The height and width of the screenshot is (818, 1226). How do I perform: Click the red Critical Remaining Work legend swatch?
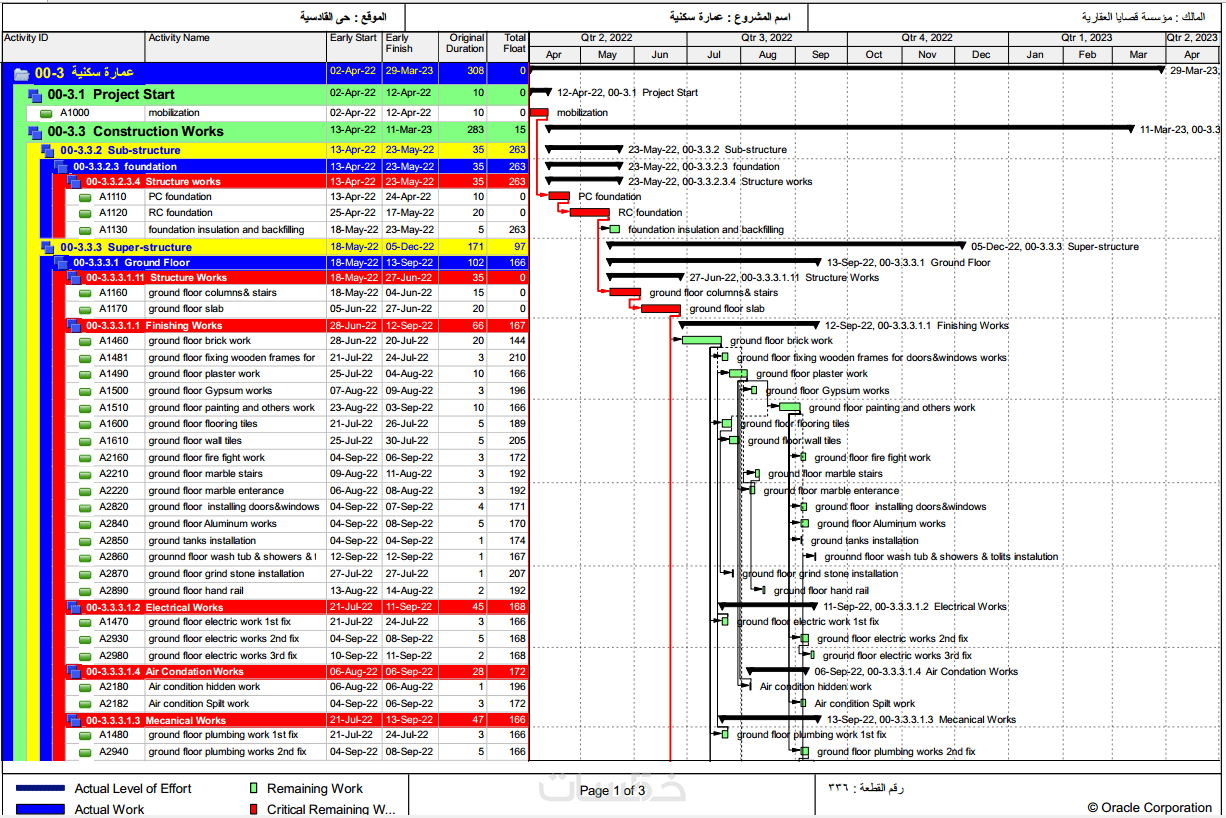253,810
